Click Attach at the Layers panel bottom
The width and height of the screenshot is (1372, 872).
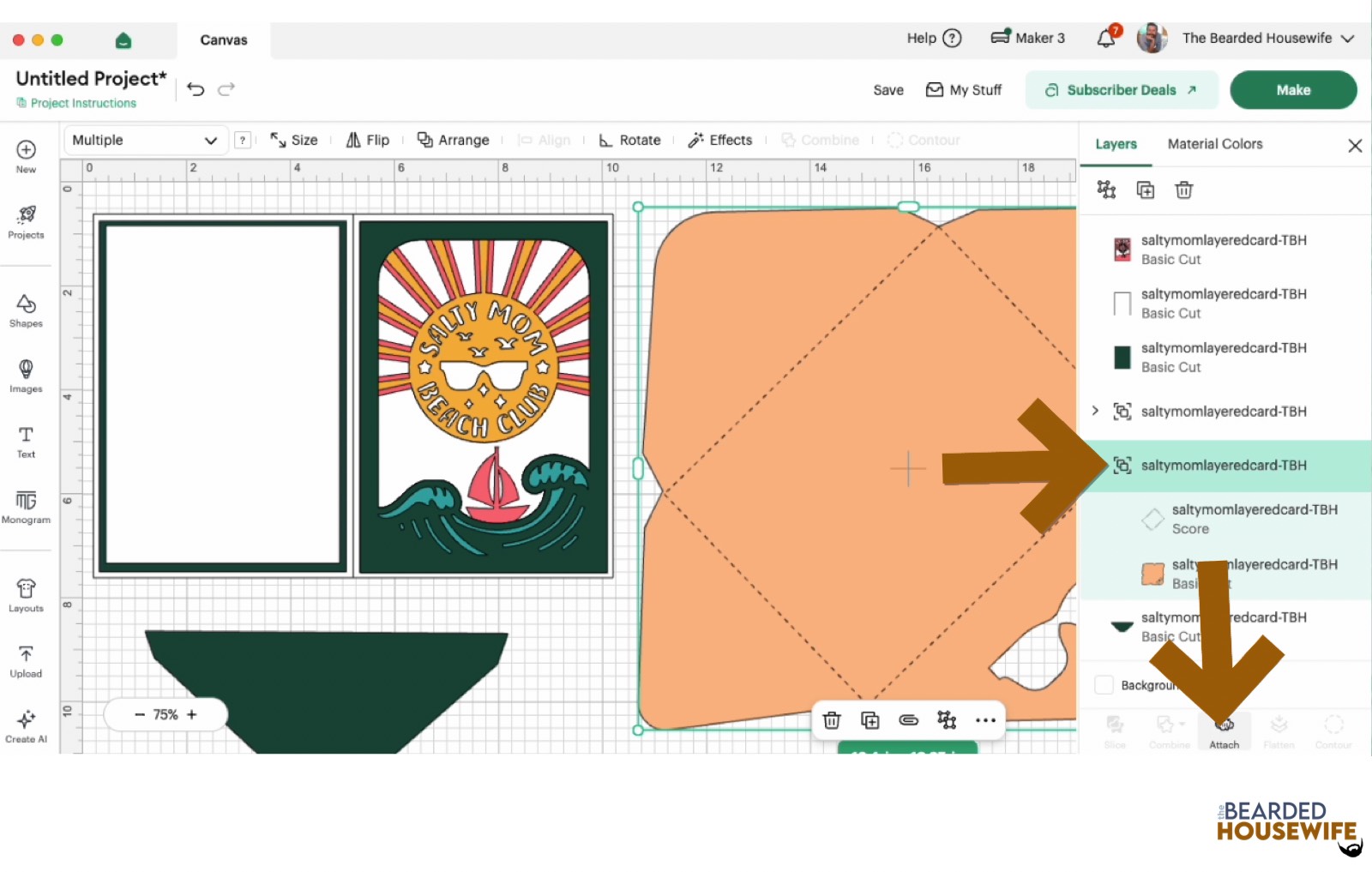click(1225, 732)
